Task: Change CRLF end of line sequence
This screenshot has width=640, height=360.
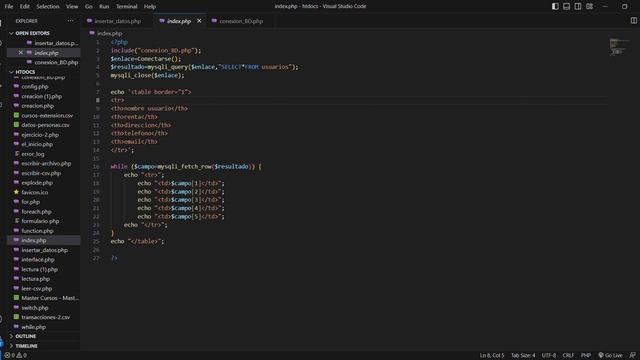Action: (568, 356)
